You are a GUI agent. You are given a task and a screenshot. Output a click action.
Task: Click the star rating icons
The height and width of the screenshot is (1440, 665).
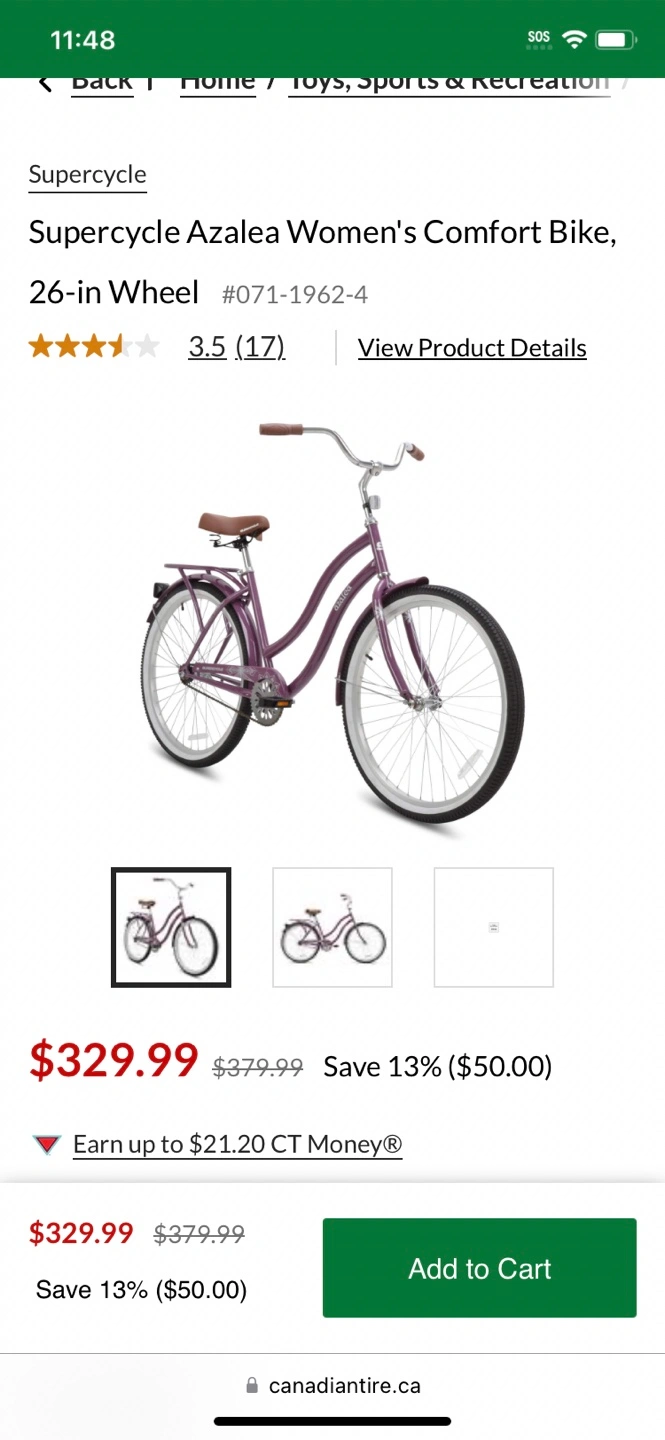click(x=94, y=347)
